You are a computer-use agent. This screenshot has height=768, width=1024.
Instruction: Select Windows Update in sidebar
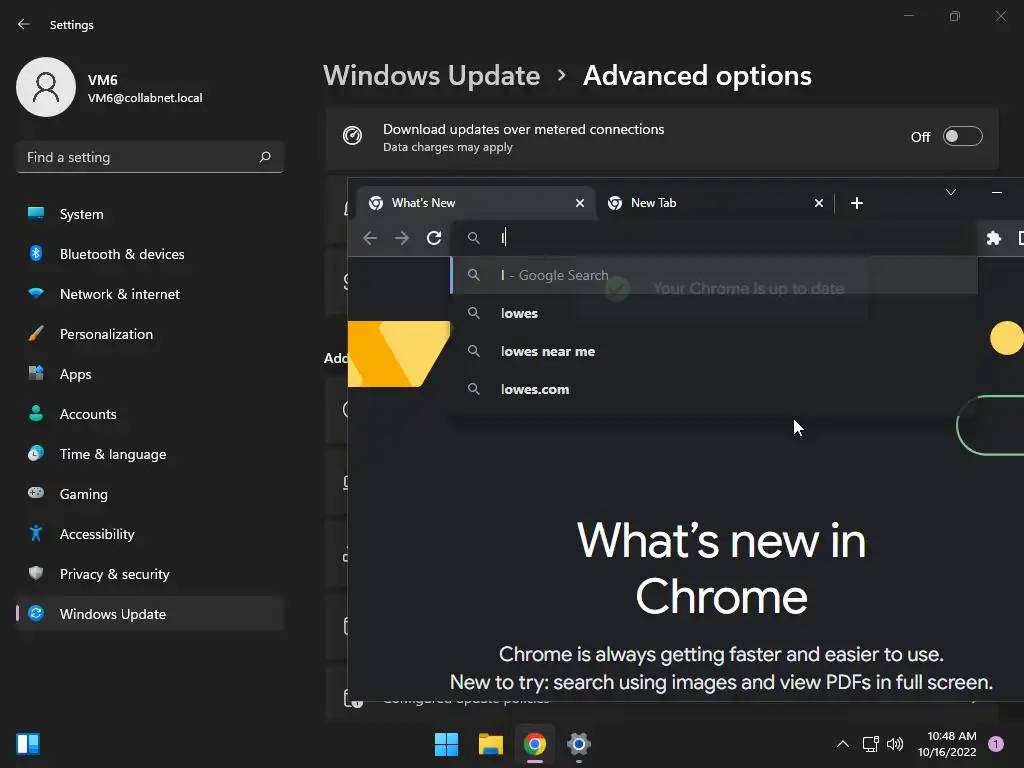pyautogui.click(x=150, y=614)
